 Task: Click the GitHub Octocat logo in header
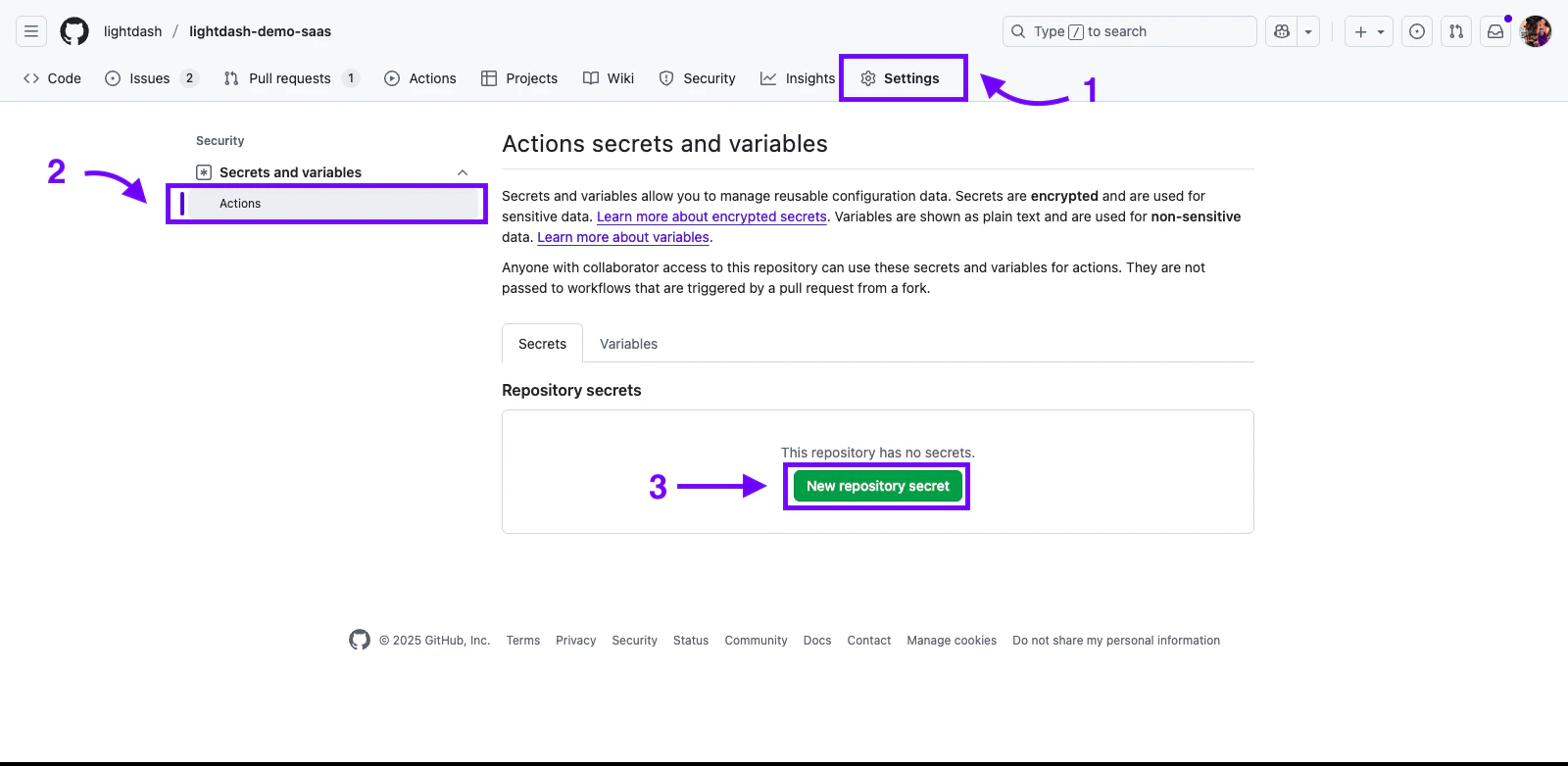(x=74, y=31)
